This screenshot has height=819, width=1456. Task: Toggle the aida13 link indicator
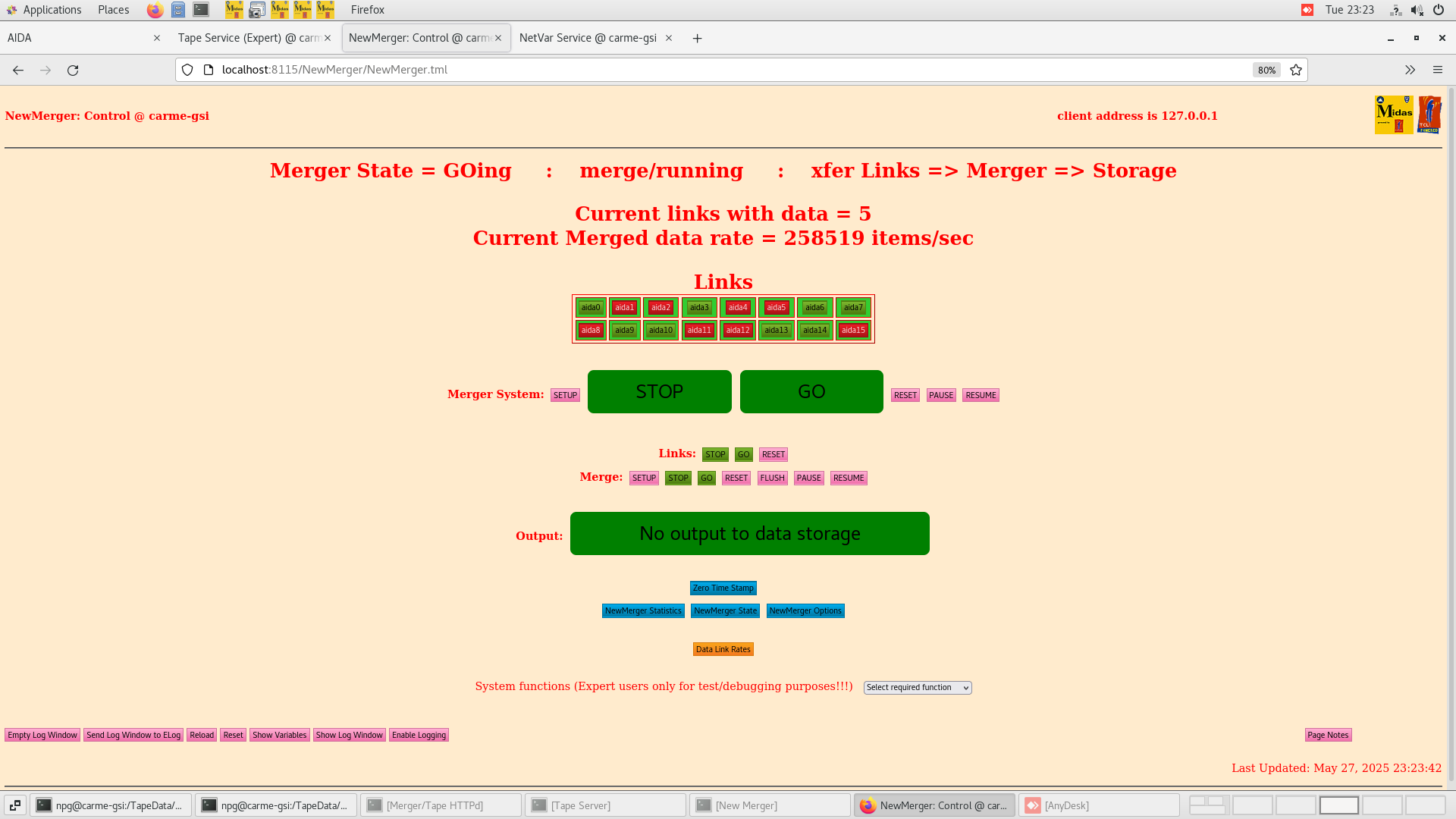(x=776, y=330)
